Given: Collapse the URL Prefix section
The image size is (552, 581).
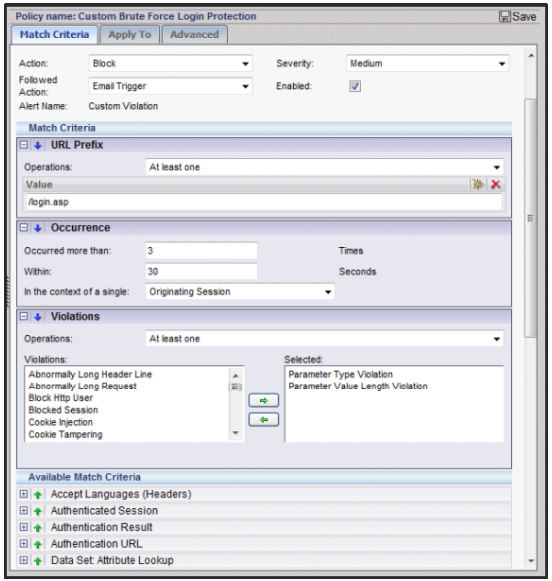Looking at the screenshot, I should click(24, 145).
